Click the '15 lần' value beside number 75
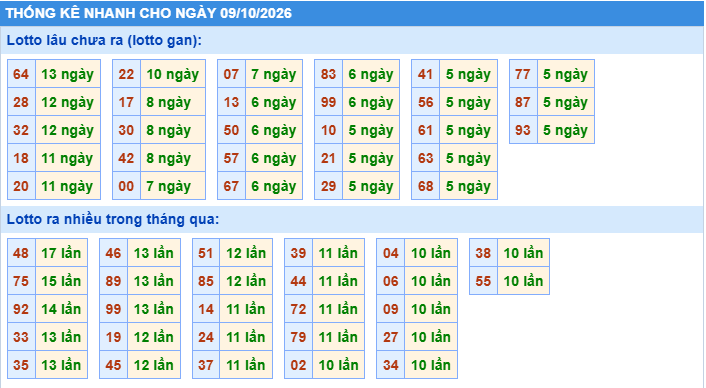 pyautogui.click(x=61, y=280)
